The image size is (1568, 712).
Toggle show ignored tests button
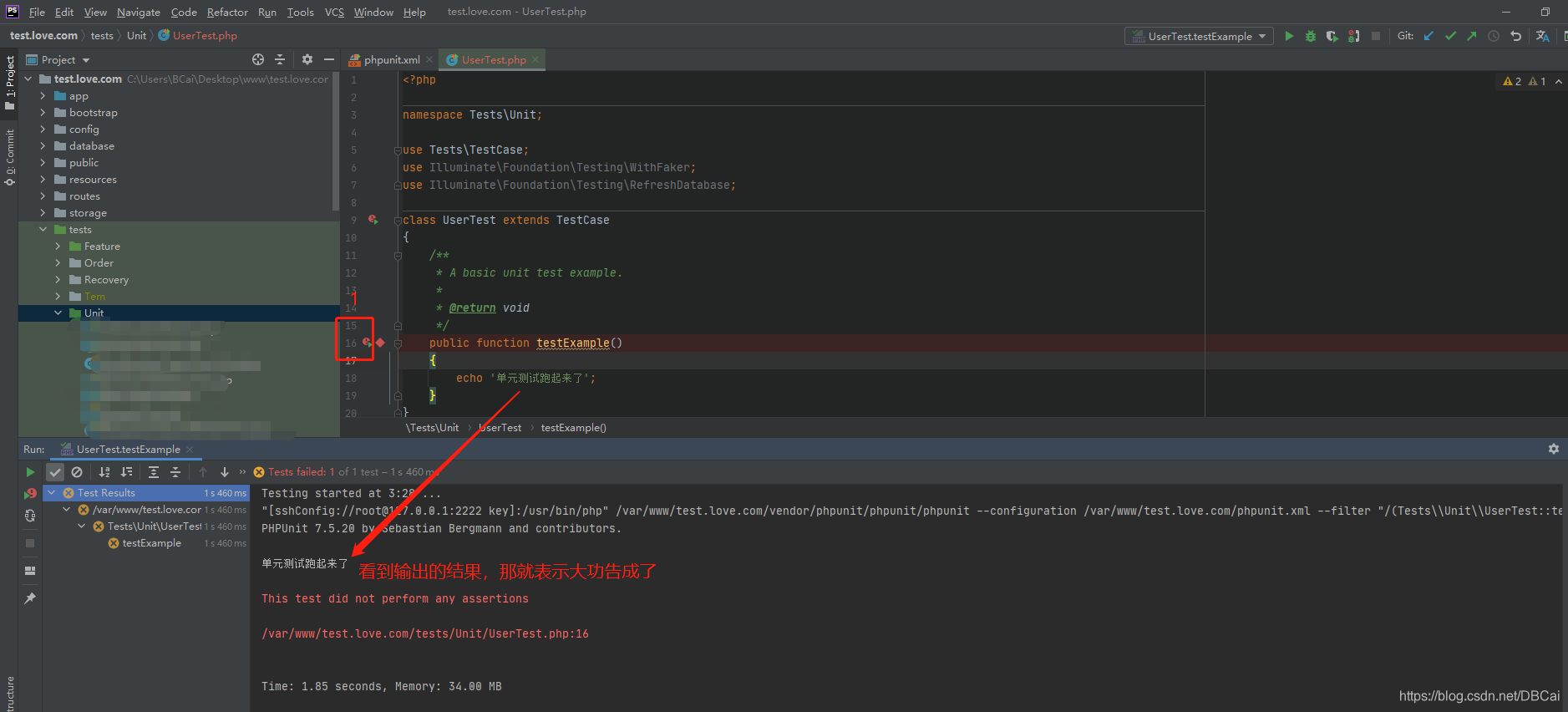pyautogui.click(x=77, y=472)
